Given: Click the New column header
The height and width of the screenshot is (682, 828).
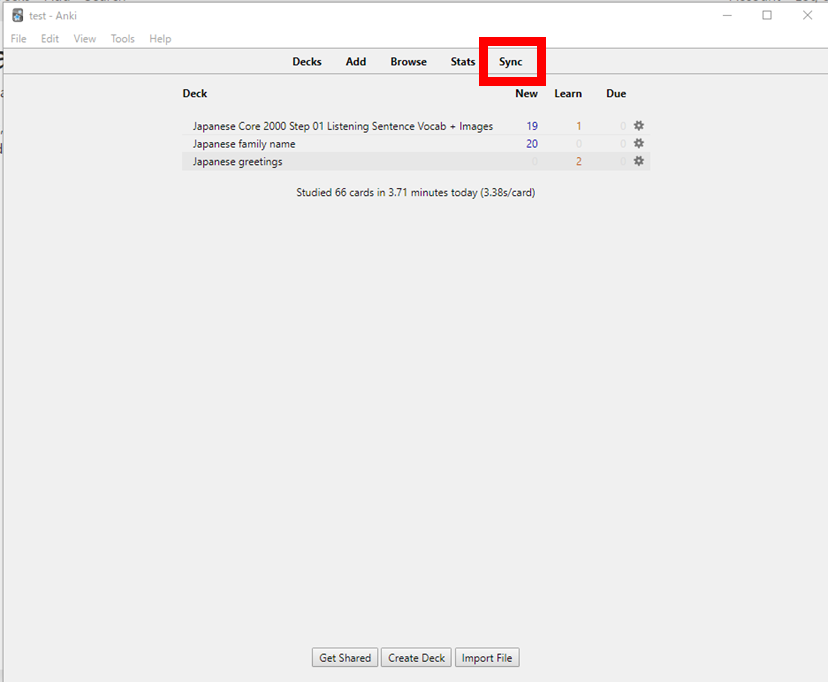Looking at the screenshot, I should click(x=526, y=93).
